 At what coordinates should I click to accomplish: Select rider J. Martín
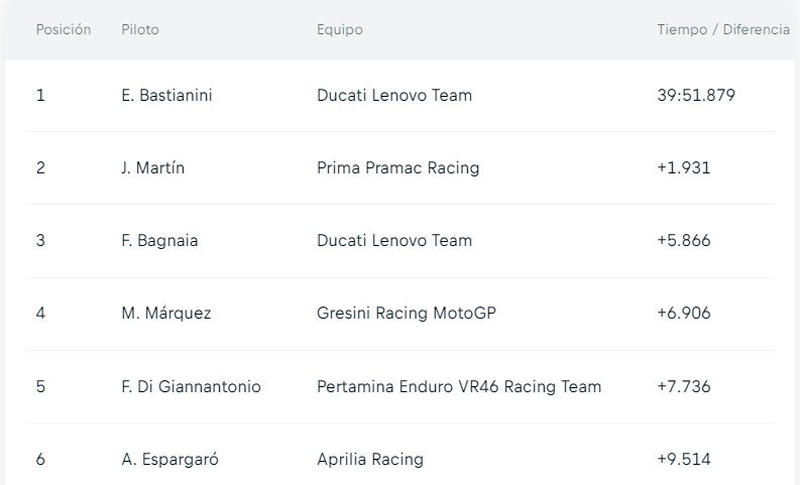pos(152,168)
